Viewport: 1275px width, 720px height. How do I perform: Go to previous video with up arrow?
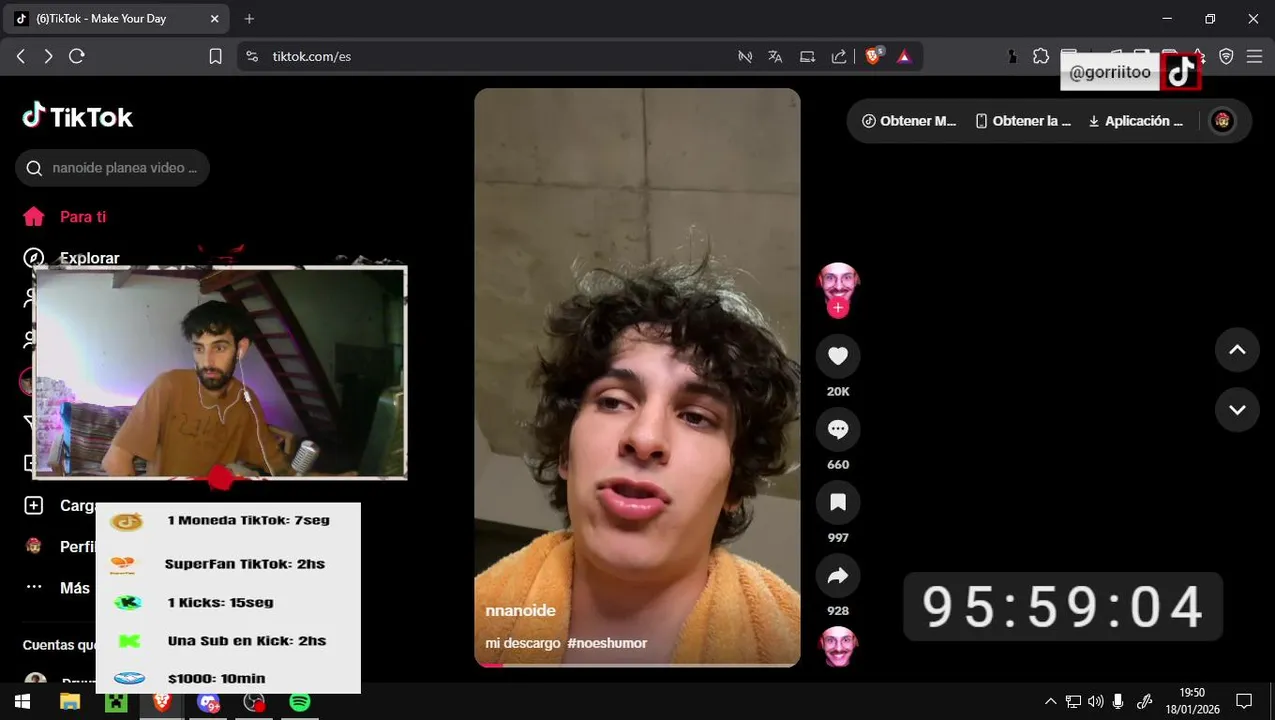[1237, 350]
